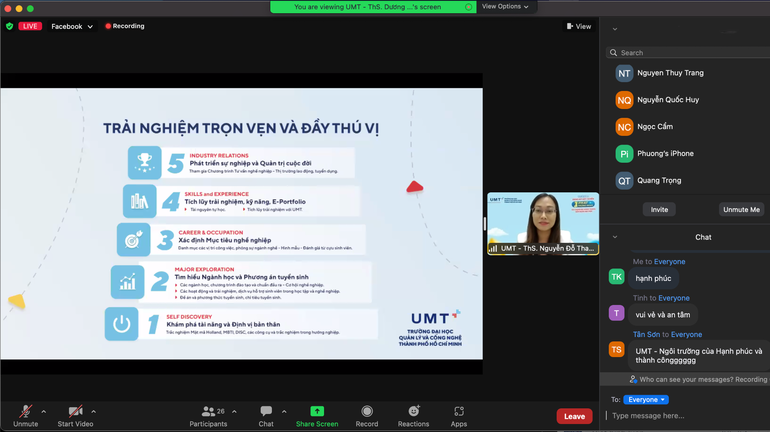Open the Facebook live stream menu

tap(72, 26)
